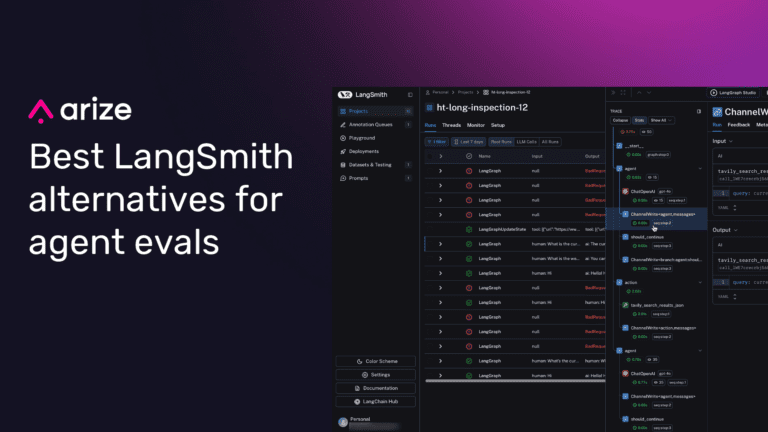Click the graph:step:0 tag under __start__

pyautogui.click(x=658, y=155)
